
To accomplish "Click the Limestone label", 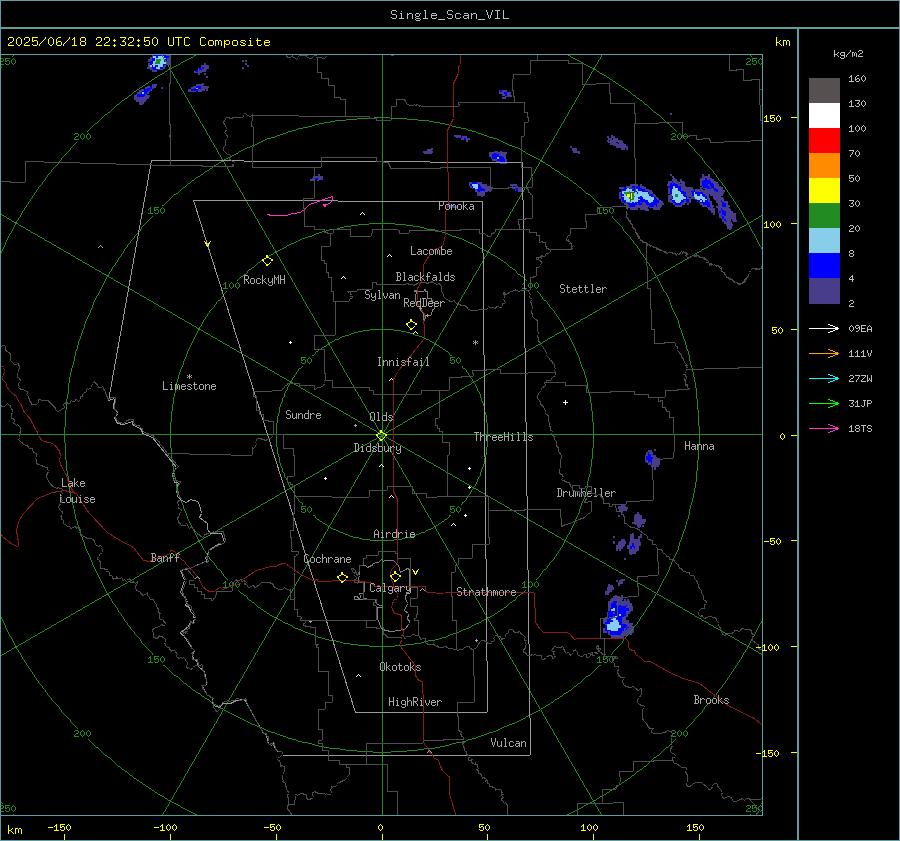I will (189, 386).
